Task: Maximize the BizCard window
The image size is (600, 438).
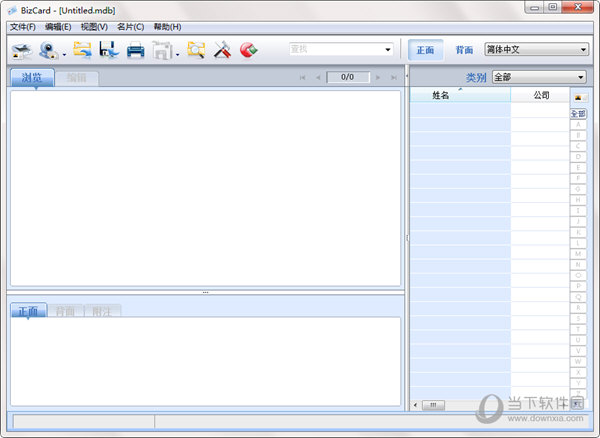Action: [x=553, y=7]
